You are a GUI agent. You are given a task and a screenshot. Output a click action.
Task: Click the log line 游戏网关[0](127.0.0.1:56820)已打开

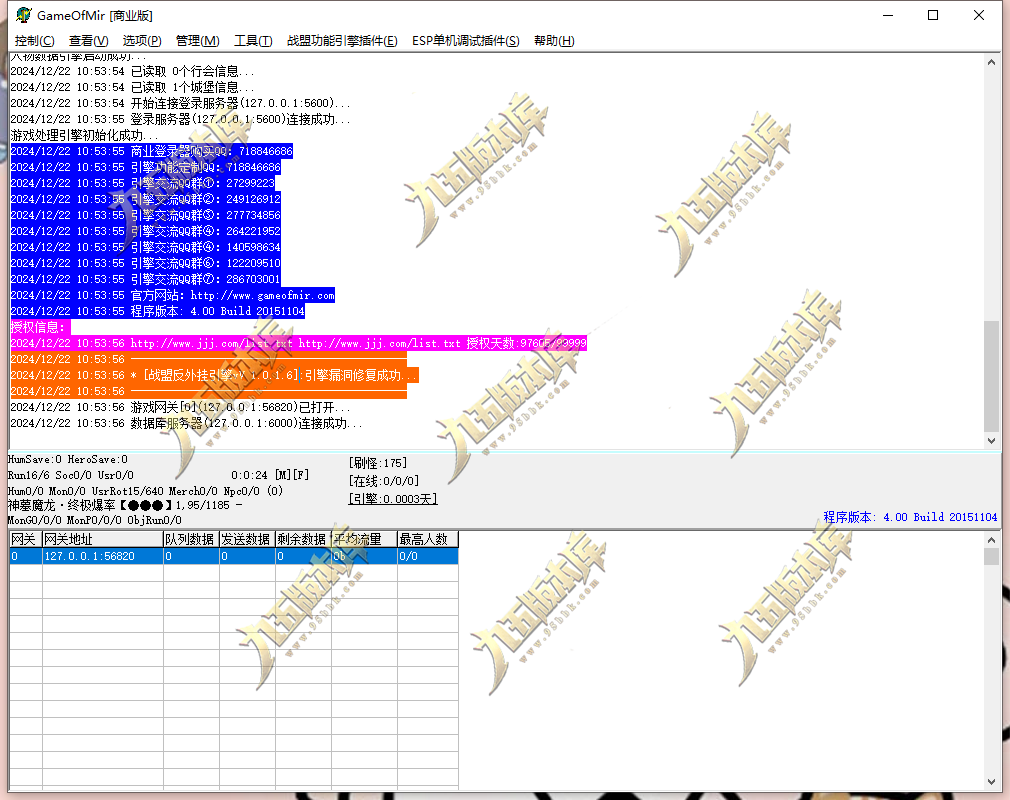180,407
